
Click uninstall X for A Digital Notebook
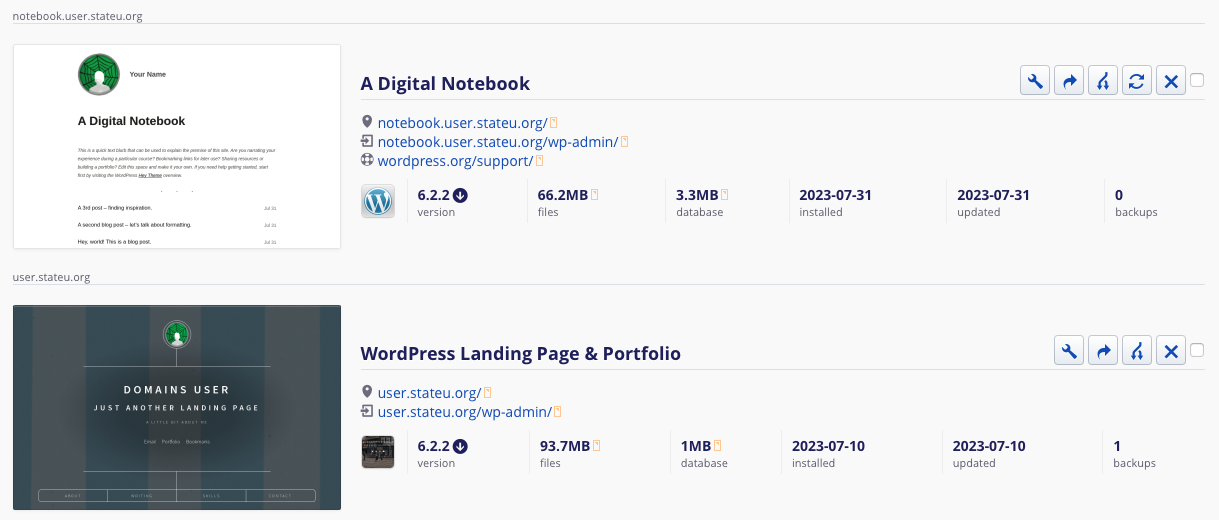pyautogui.click(x=1171, y=81)
